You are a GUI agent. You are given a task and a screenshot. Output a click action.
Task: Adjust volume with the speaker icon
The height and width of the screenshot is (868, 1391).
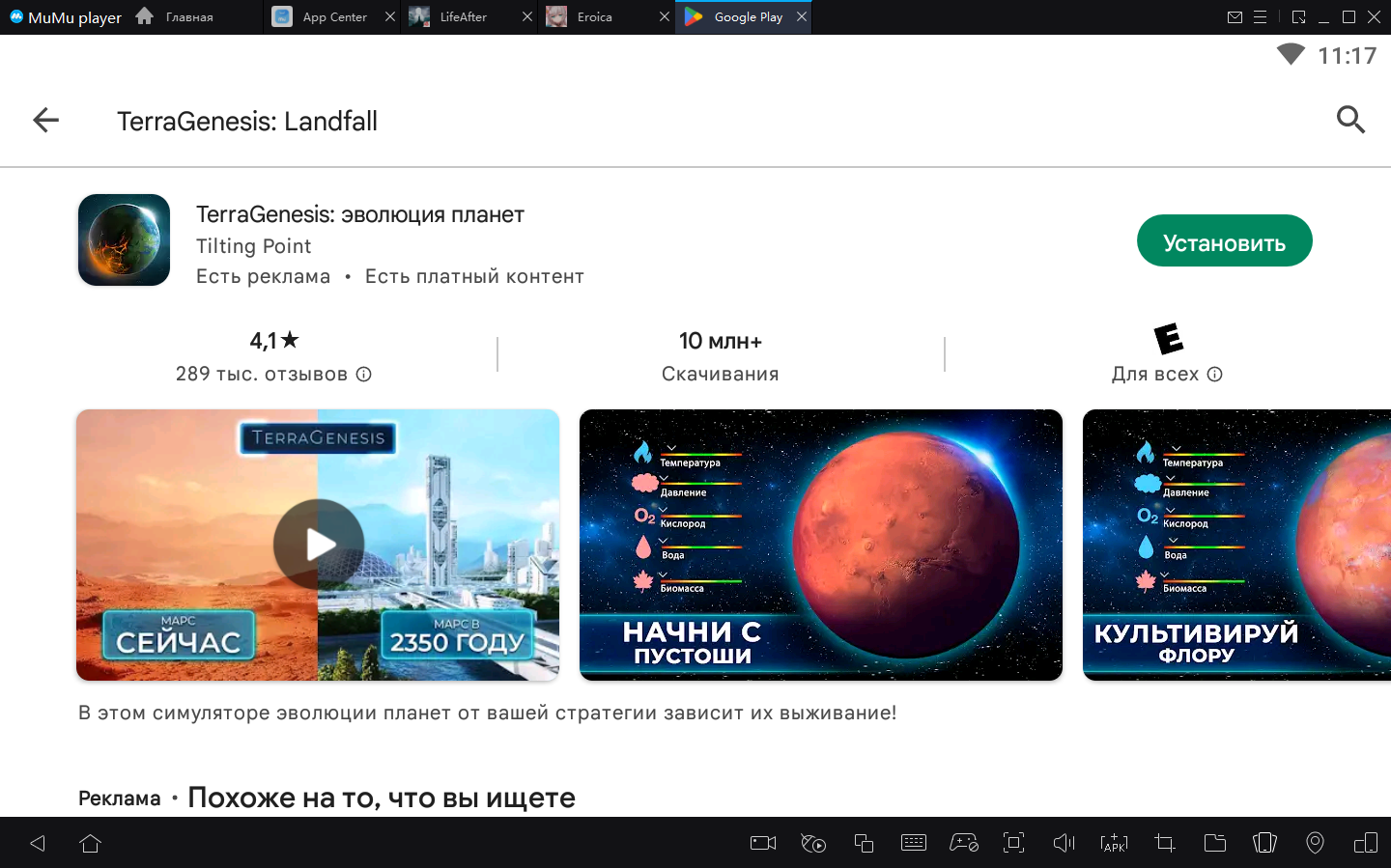(1064, 843)
